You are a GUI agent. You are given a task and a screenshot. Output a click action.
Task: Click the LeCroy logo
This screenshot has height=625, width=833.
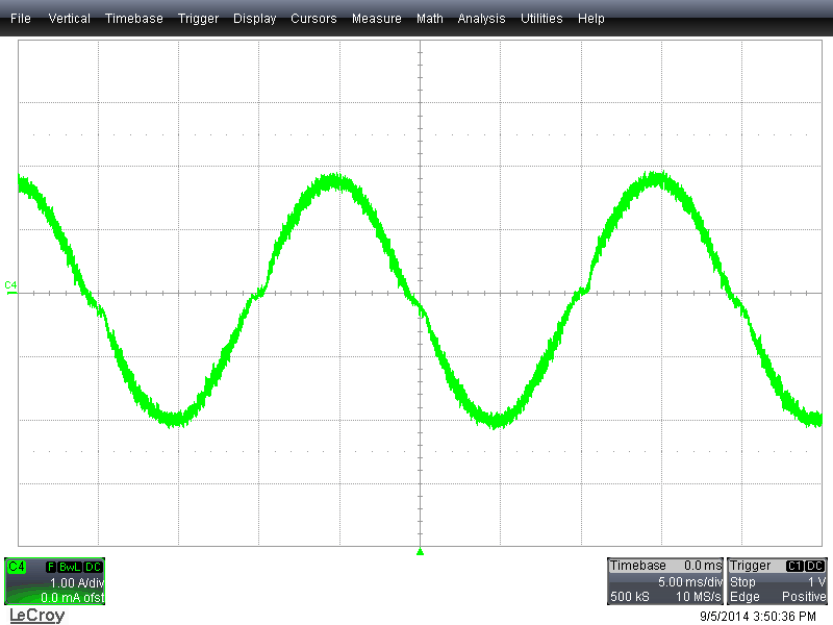click(36, 615)
